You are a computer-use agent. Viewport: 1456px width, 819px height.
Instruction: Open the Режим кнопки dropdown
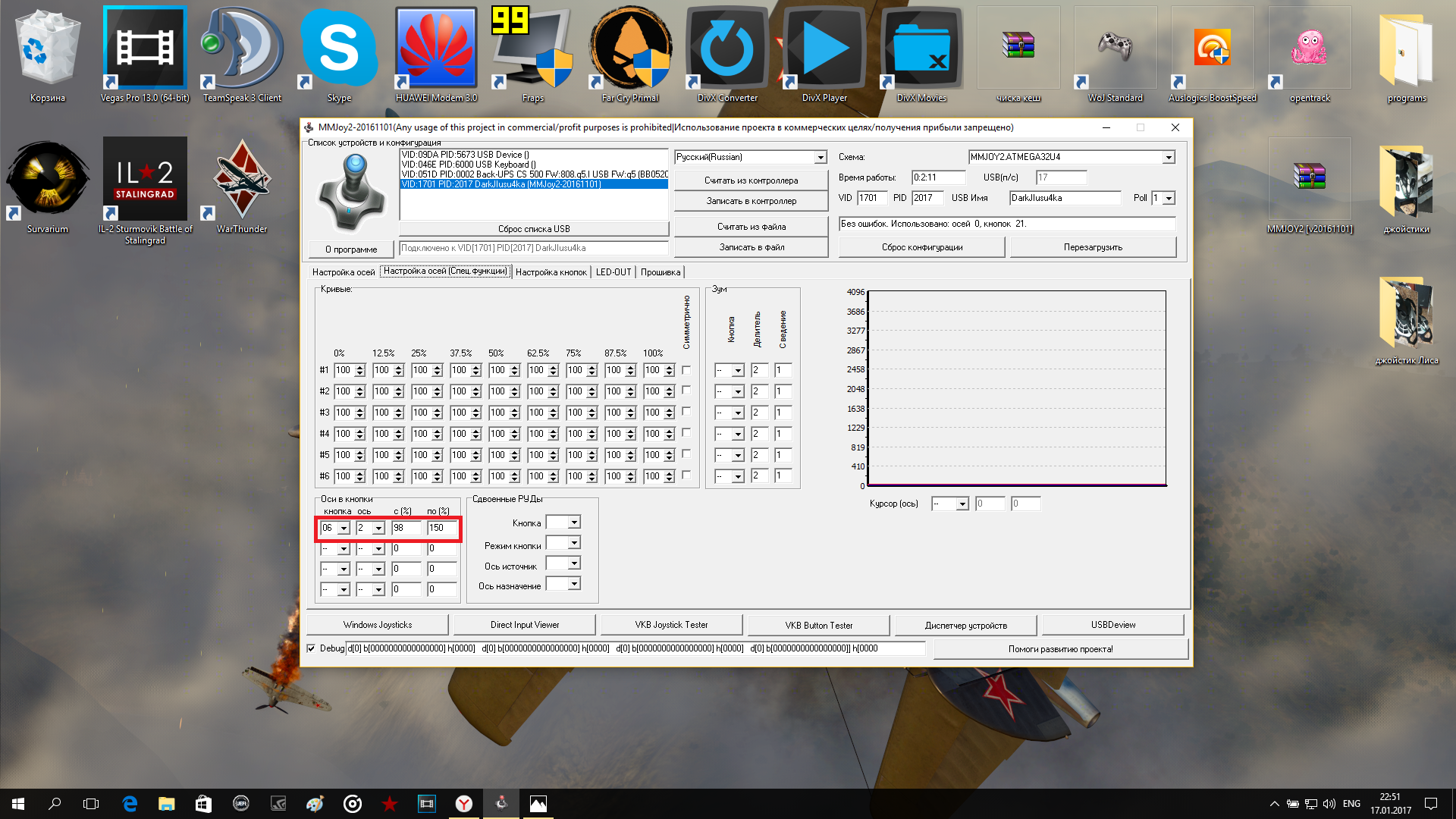pos(574,543)
